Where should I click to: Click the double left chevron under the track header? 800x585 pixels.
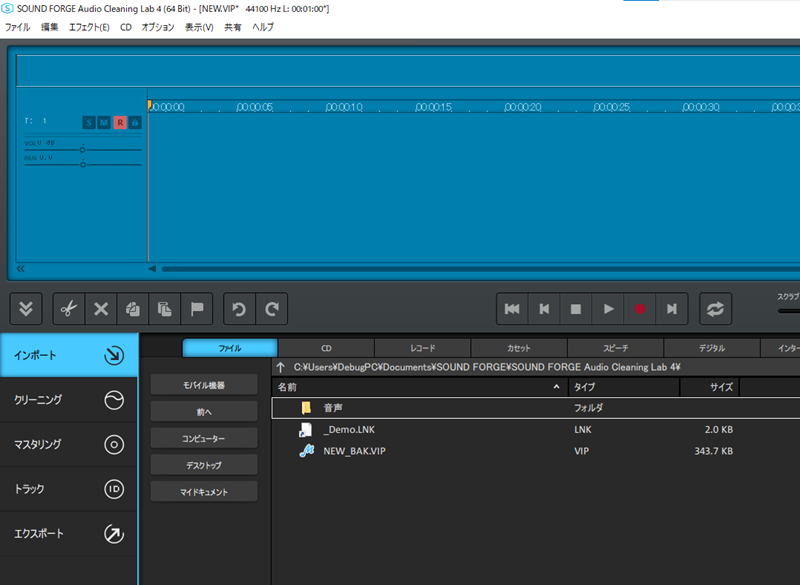point(20,269)
